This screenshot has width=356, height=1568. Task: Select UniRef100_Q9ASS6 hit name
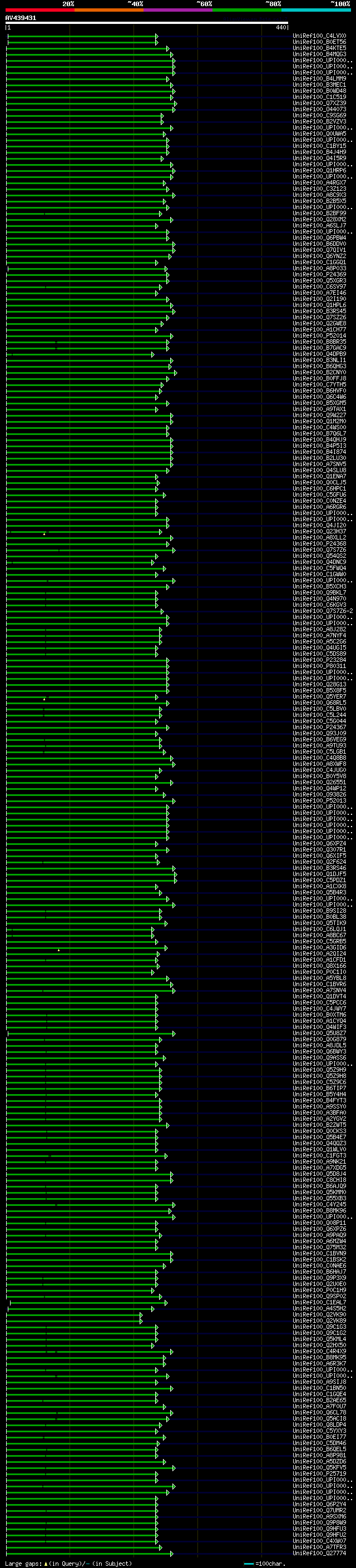[319, 1058]
